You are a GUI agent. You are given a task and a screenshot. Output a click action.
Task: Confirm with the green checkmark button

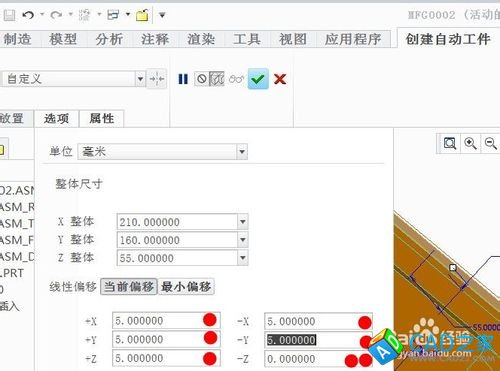[x=258, y=79]
